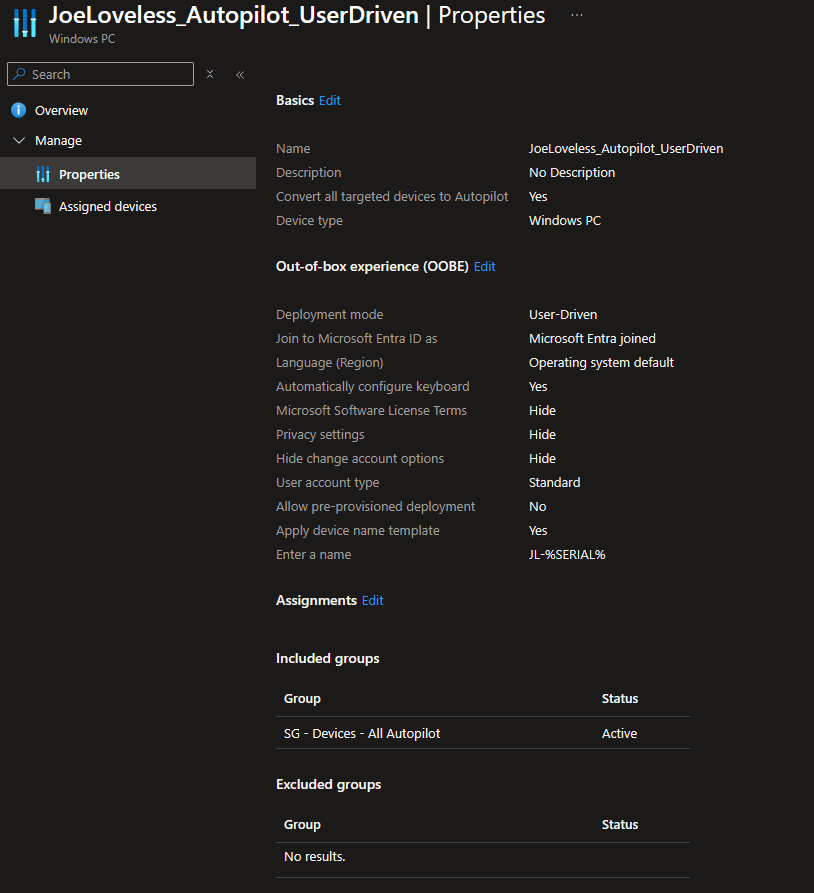Viewport: 814px width, 893px height.
Task: Select the SG - Devices - All Autopilot group row
Action: pos(362,733)
